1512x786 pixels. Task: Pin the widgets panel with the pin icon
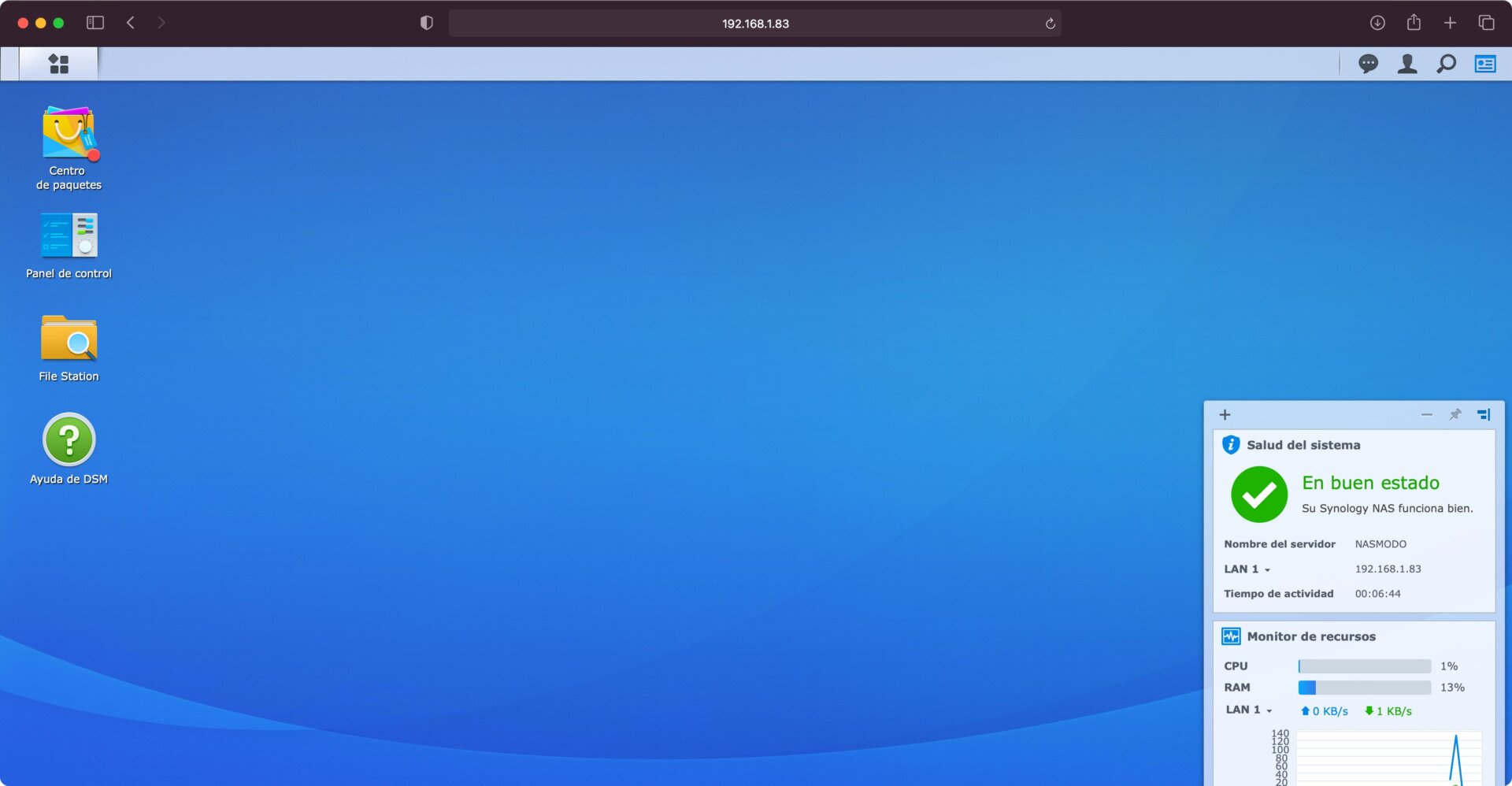1455,414
